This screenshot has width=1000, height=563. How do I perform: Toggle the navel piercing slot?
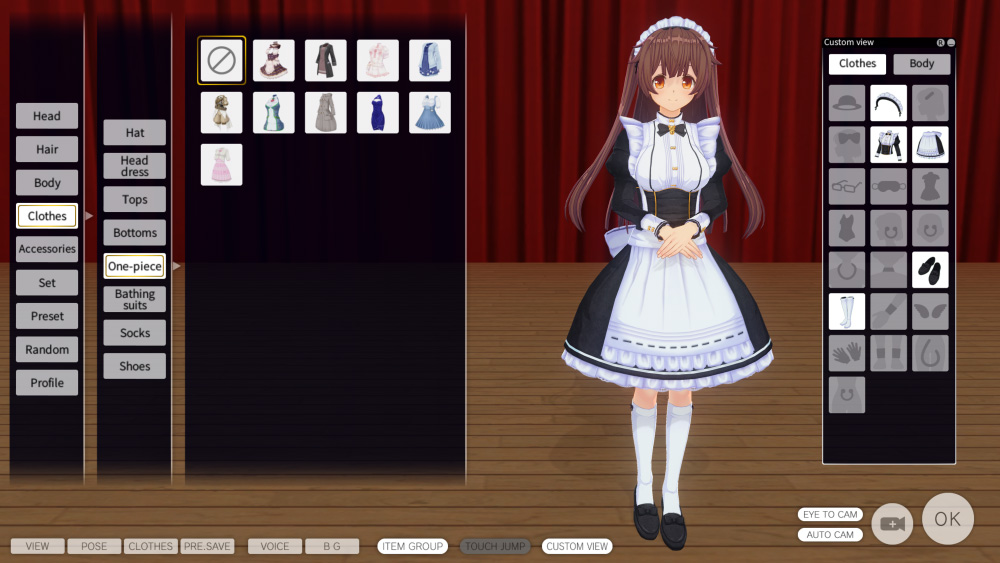pos(847,395)
